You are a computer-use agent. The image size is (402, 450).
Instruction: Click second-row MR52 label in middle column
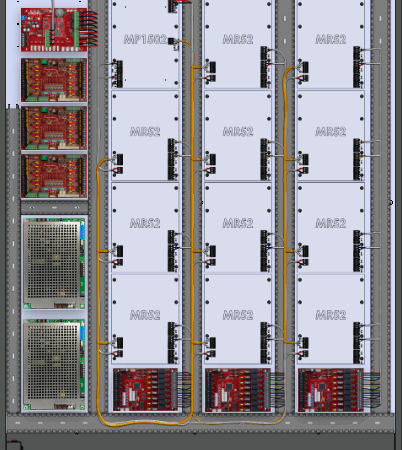[x=238, y=132]
